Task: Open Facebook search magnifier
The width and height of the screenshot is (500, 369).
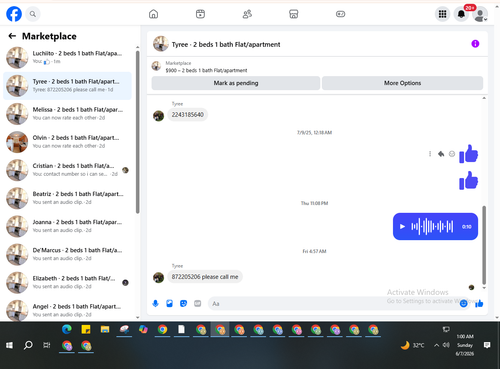Action: [33, 14]
